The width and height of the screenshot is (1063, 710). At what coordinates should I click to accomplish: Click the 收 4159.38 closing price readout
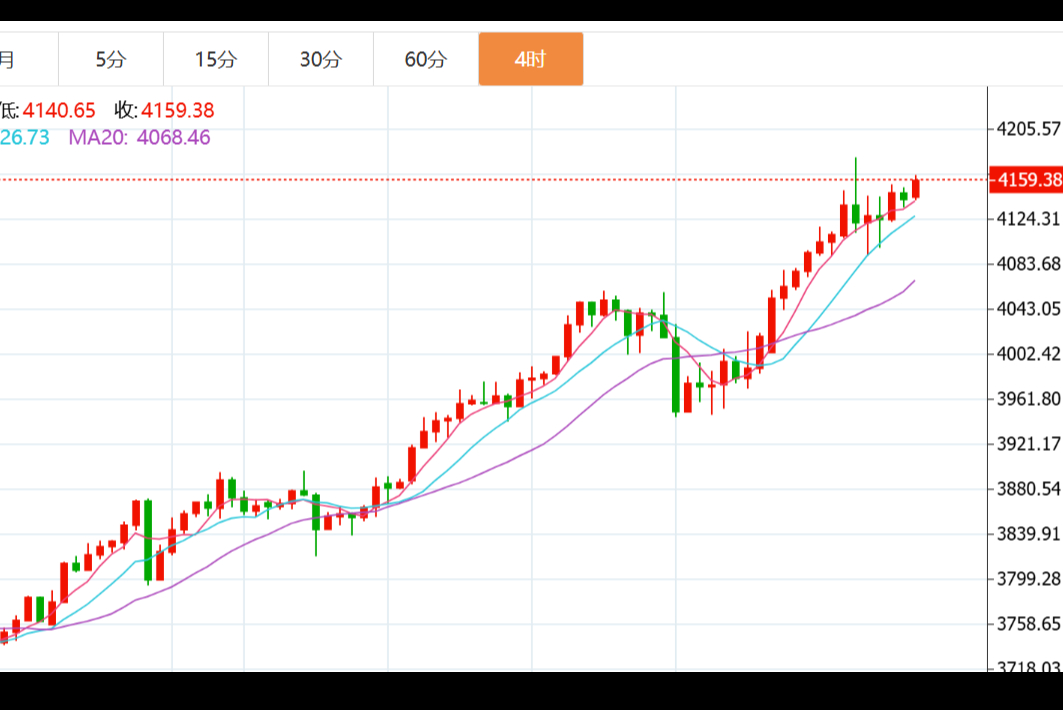pos(164,110)
